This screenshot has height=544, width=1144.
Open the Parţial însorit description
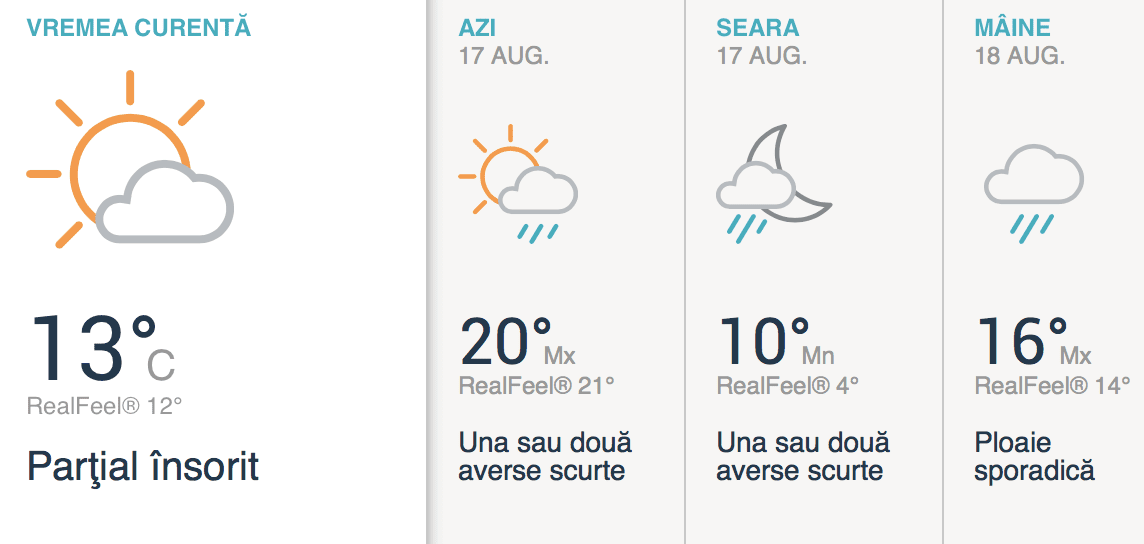click(143, 466)
